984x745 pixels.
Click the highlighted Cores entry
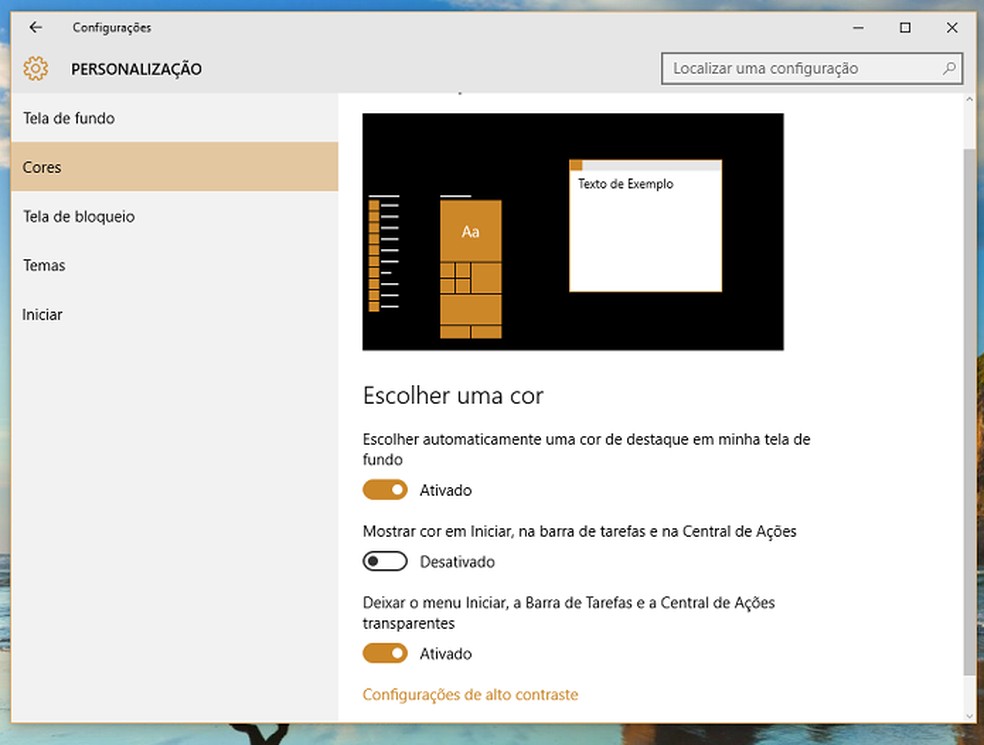[42, 167]
